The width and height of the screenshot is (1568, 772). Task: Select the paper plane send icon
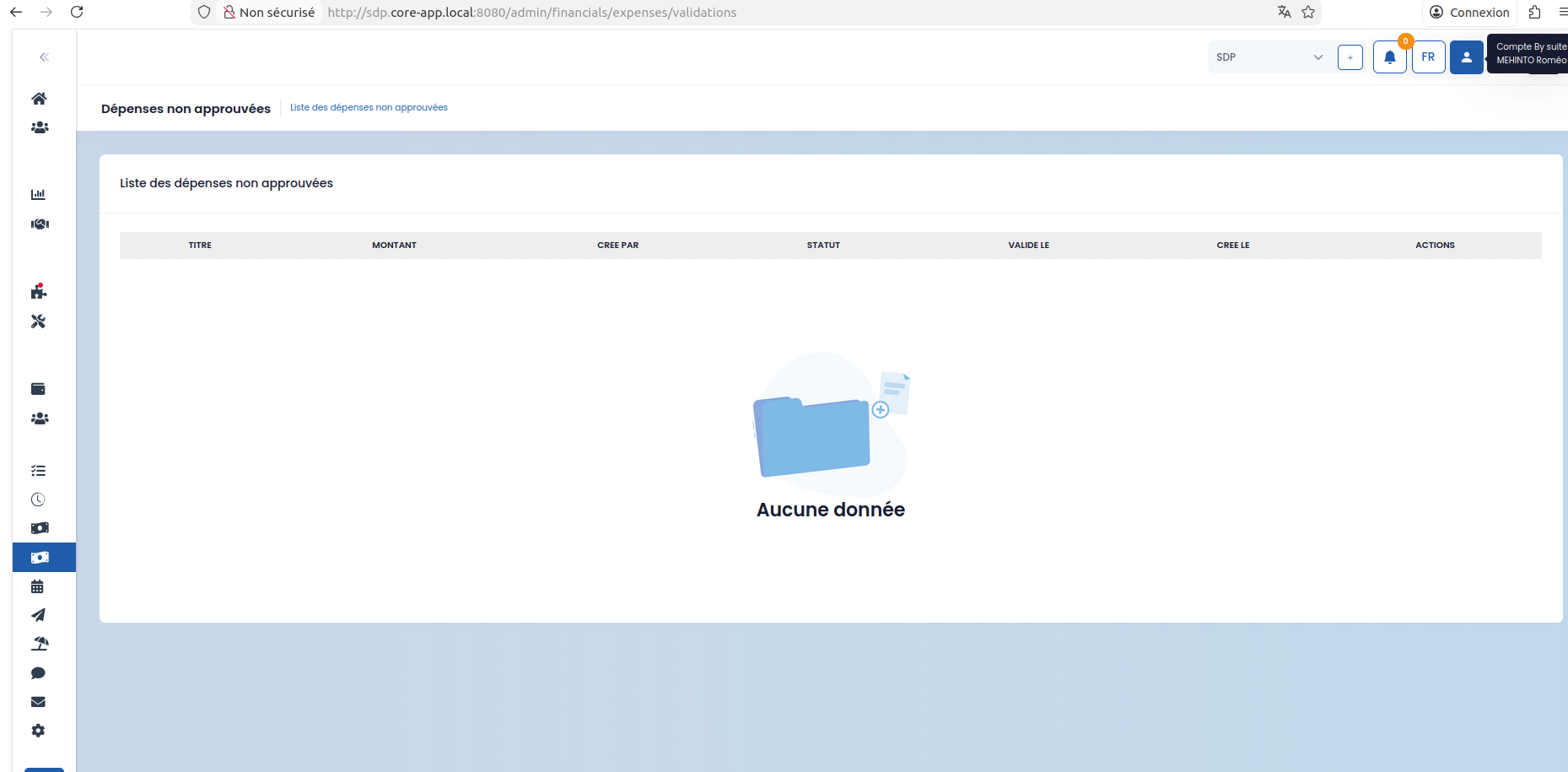click(x=38, y=615)
